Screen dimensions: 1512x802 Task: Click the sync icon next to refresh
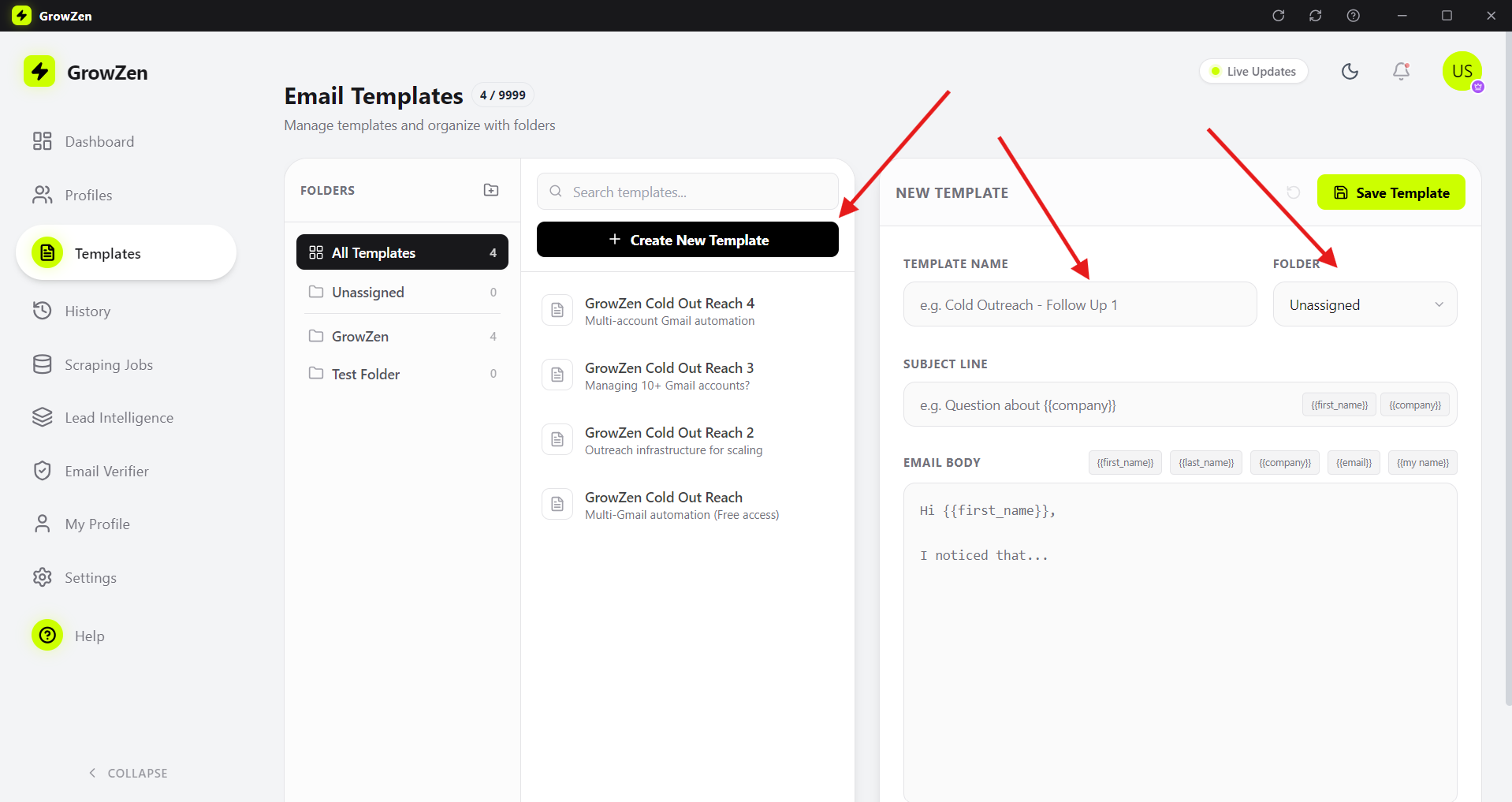(x=1316, y=15)
